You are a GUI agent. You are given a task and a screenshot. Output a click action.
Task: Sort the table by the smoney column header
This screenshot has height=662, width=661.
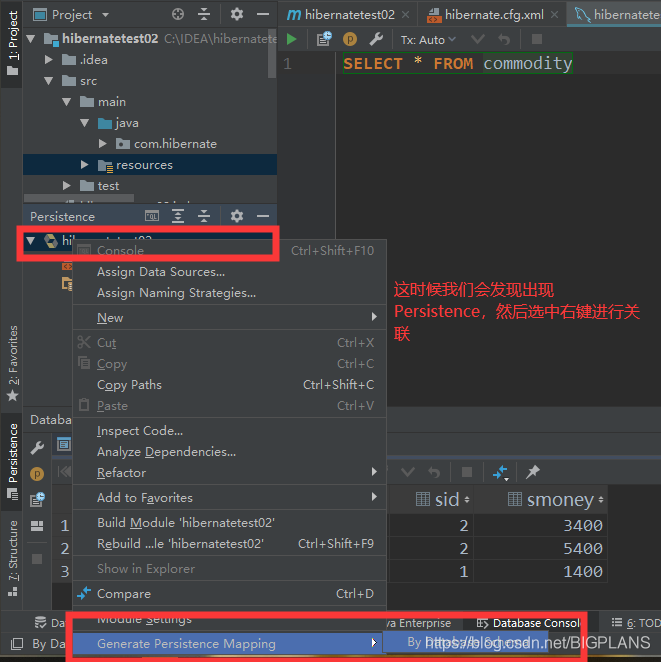558,499
